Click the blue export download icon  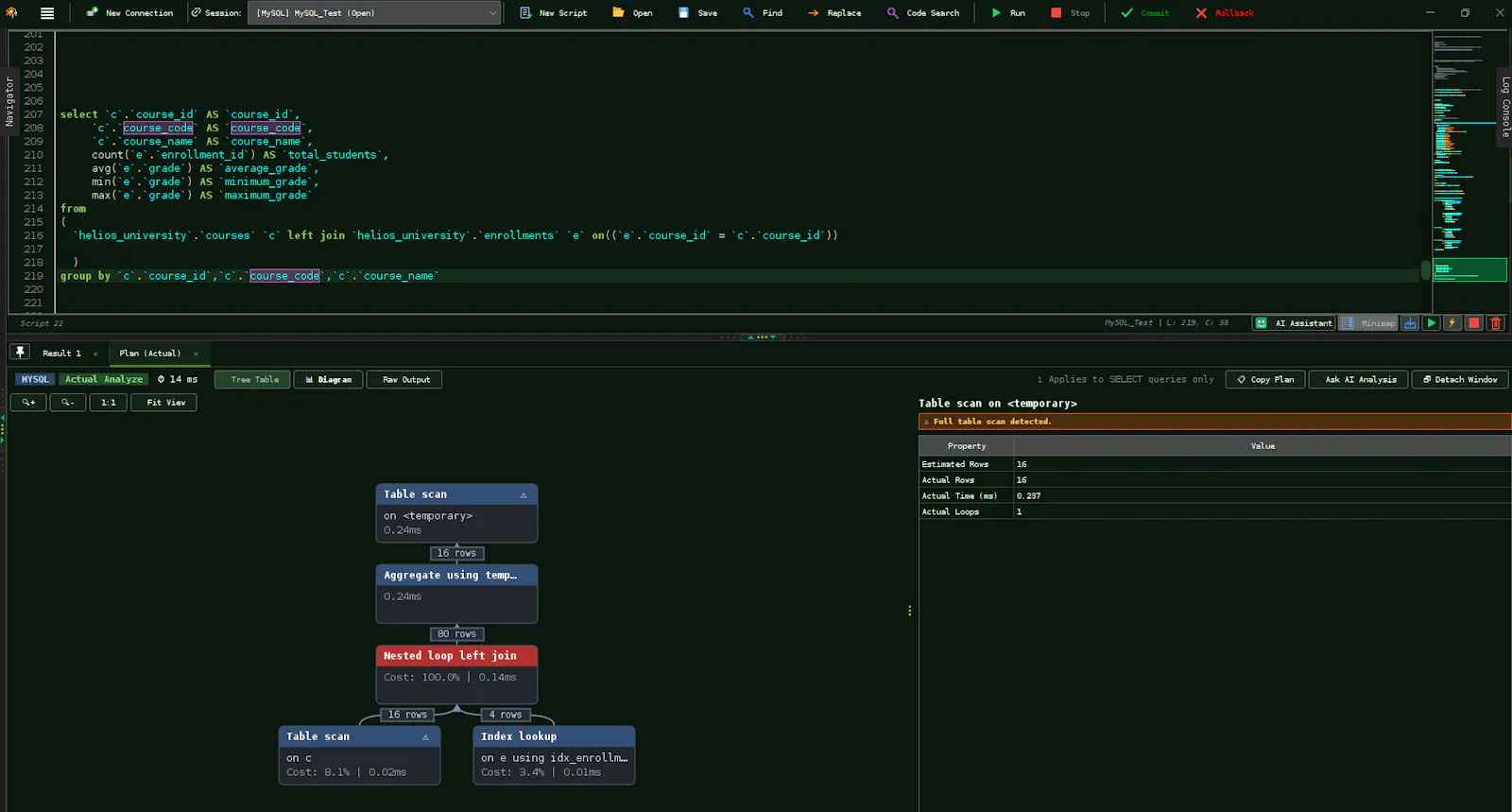coord(1410,323)
